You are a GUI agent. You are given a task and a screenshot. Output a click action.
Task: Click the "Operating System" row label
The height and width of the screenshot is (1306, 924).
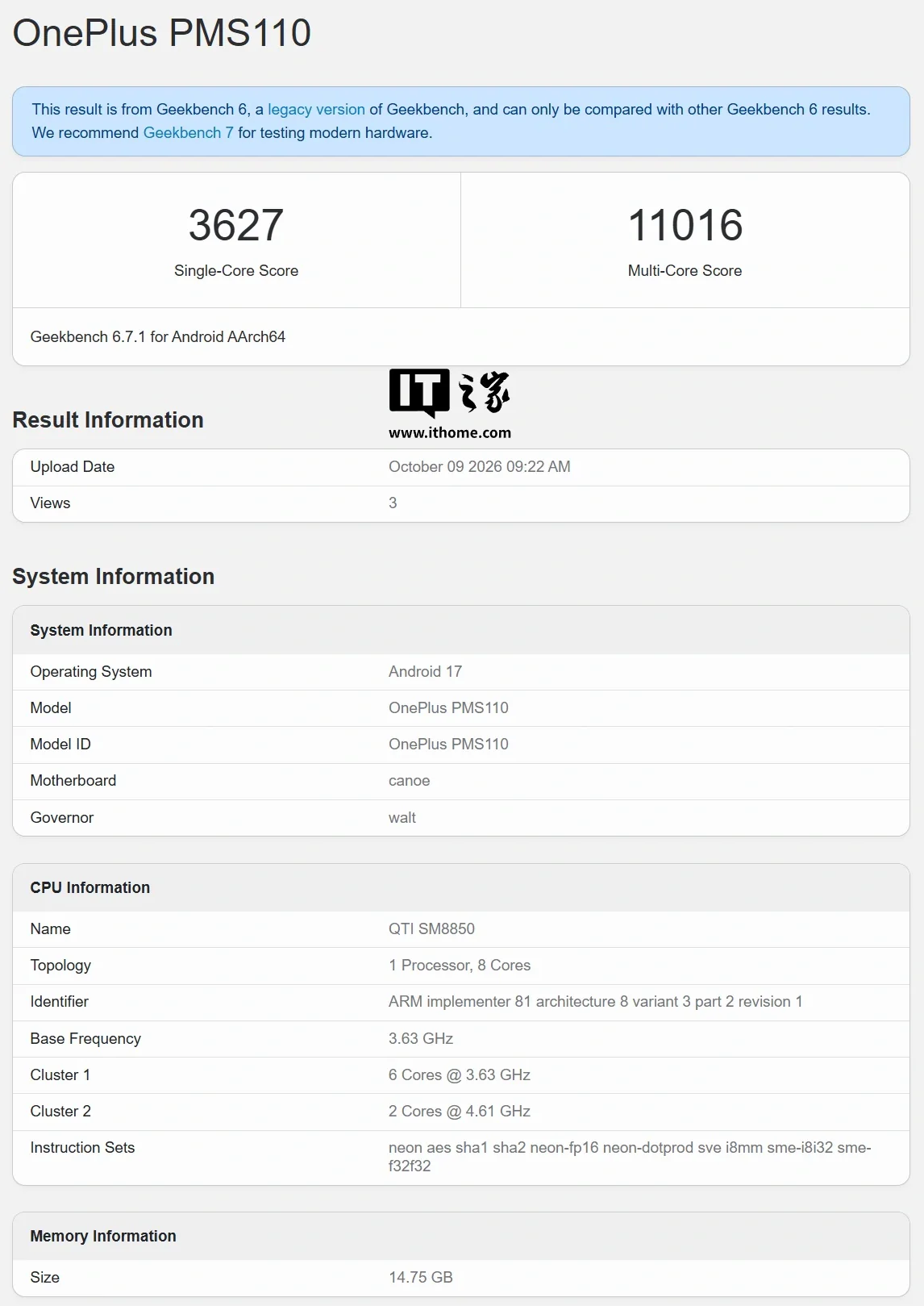[91, 672]
